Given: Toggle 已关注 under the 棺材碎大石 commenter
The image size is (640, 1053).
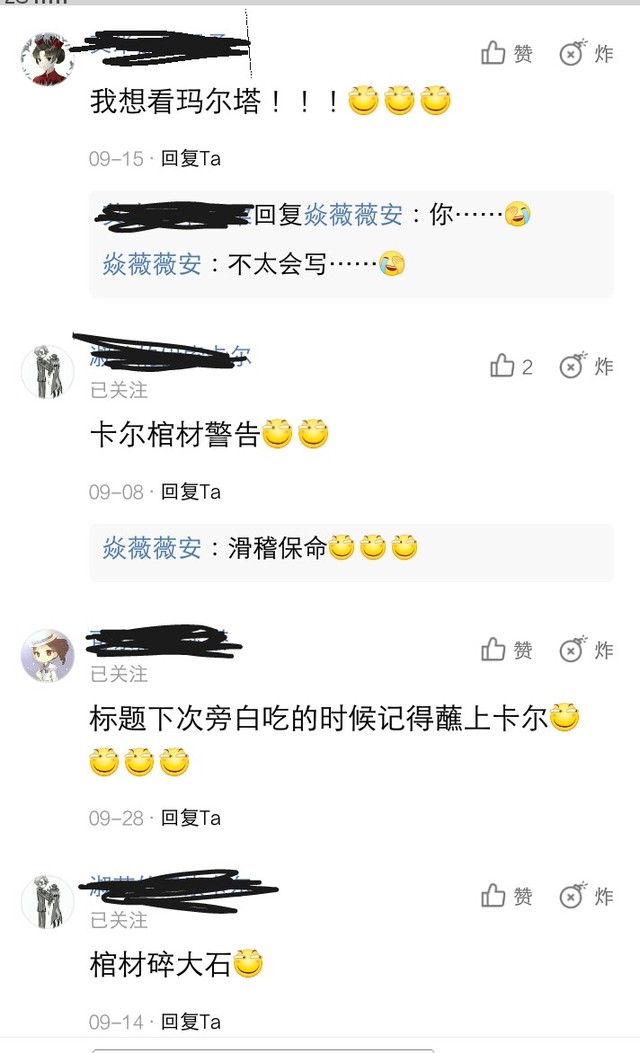Looking at the screenshot, I should click(119, 920).
